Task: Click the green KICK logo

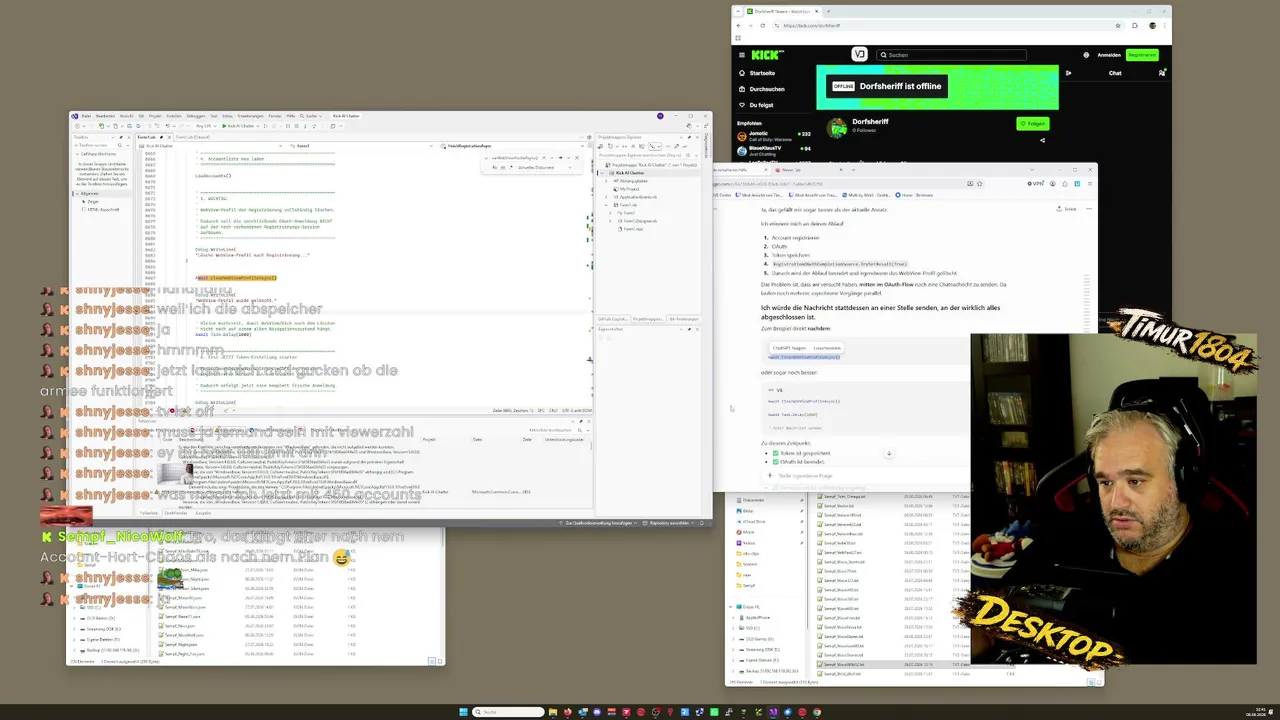Action: click(x=768, y=55)
